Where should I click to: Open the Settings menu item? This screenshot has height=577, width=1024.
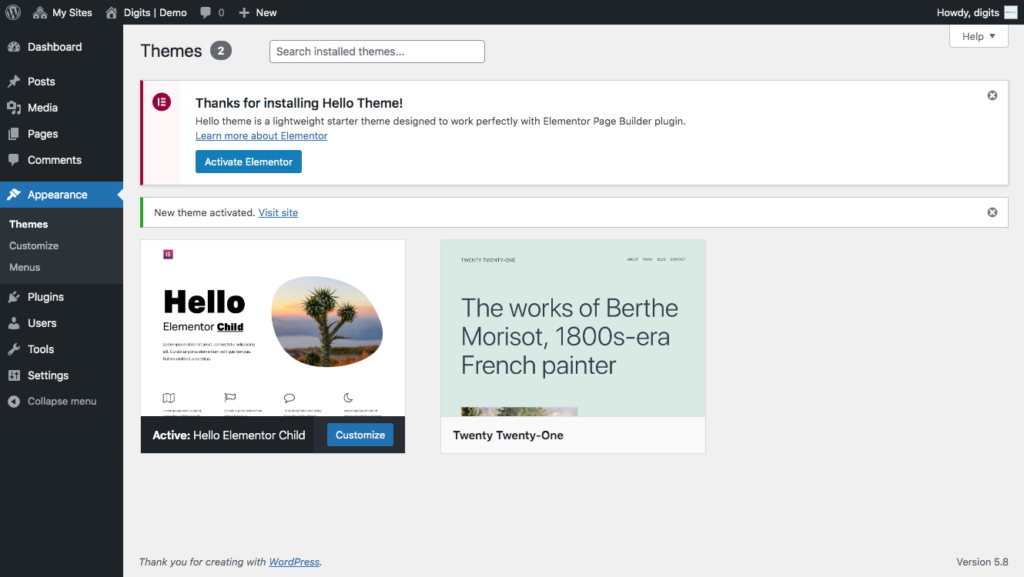coord(61,375)
